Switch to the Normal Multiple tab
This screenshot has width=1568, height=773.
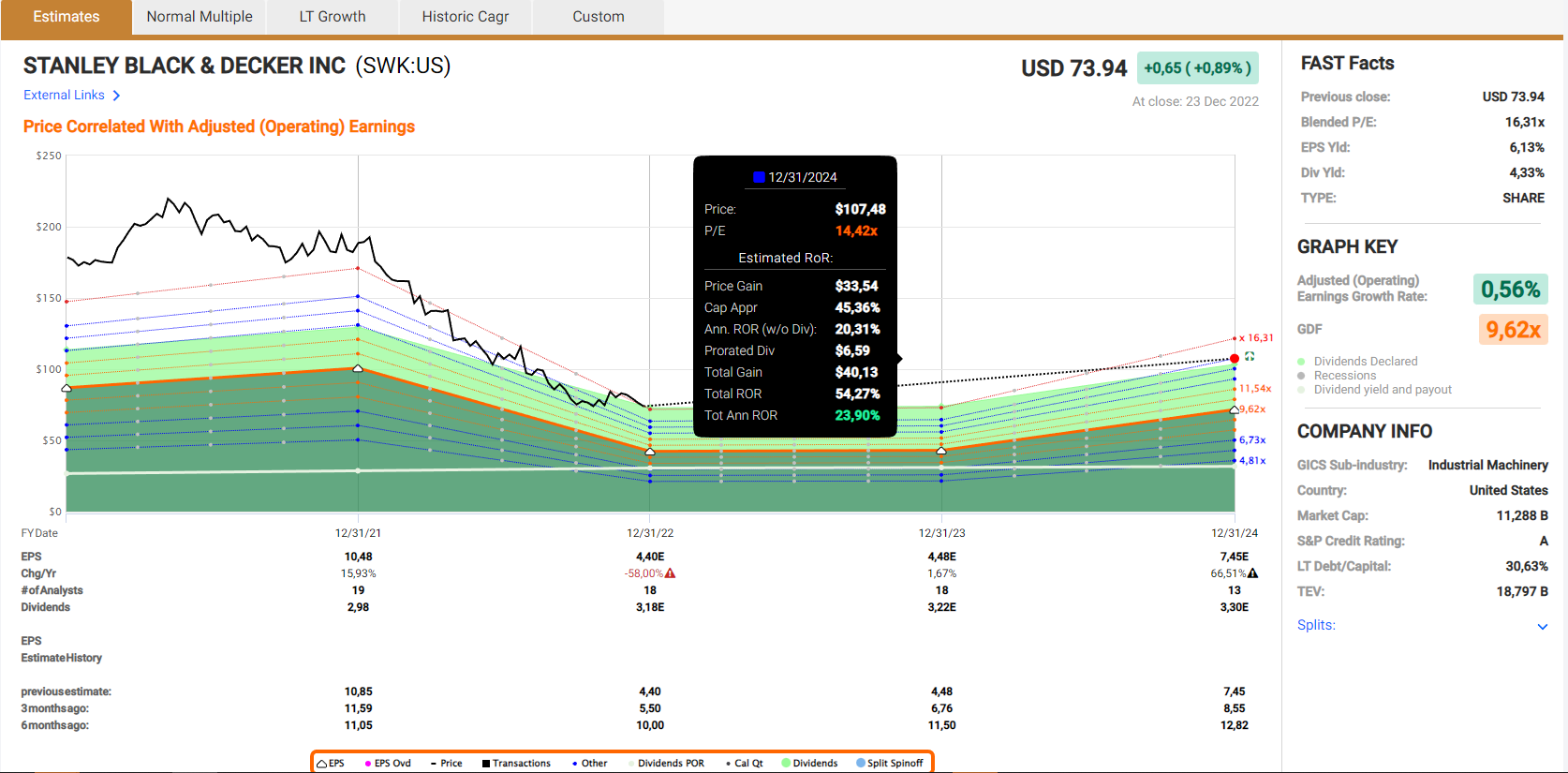coord(200,17)
